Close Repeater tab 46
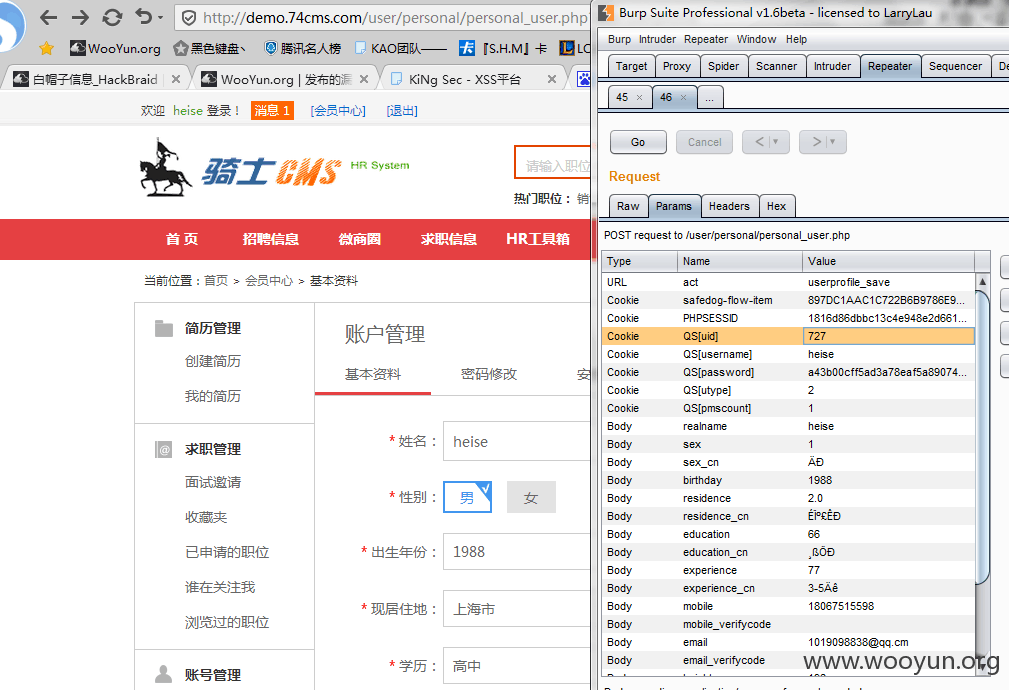 pyautogui.click(x=683, y=97)
